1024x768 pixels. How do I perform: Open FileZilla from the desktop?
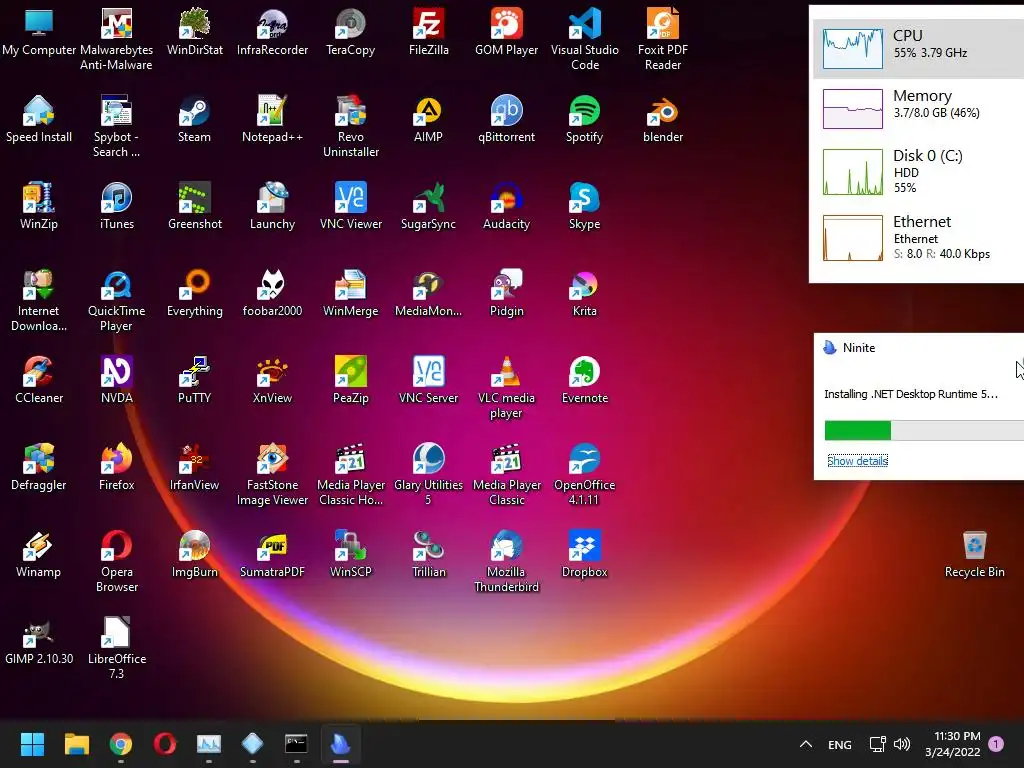428,31
